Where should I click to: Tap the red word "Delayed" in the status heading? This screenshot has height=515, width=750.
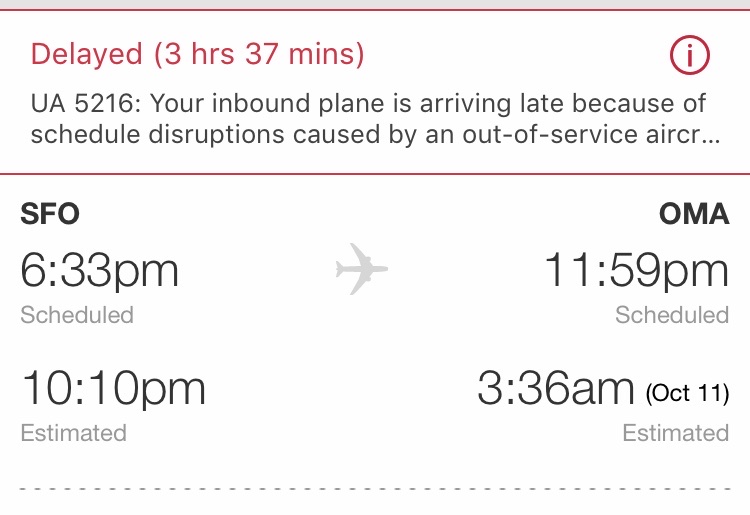[87, 54]
